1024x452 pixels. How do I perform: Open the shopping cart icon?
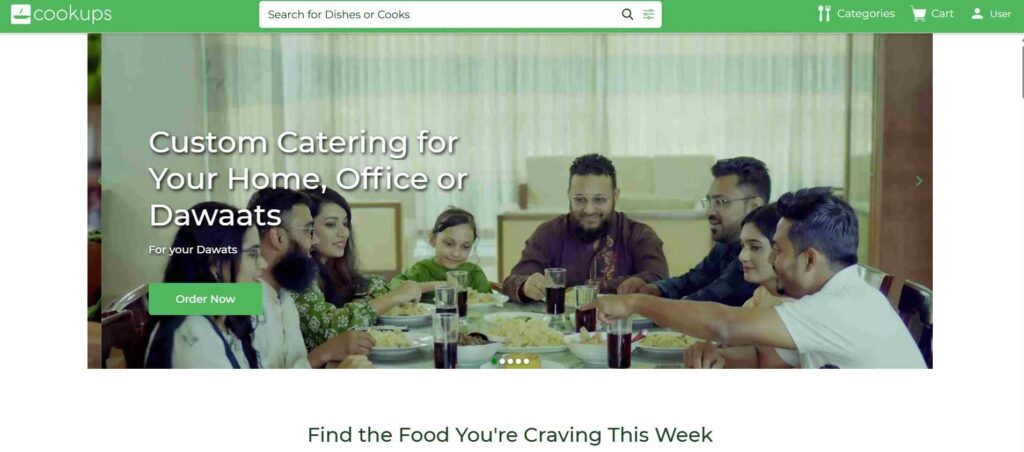(x=918, y=14)
